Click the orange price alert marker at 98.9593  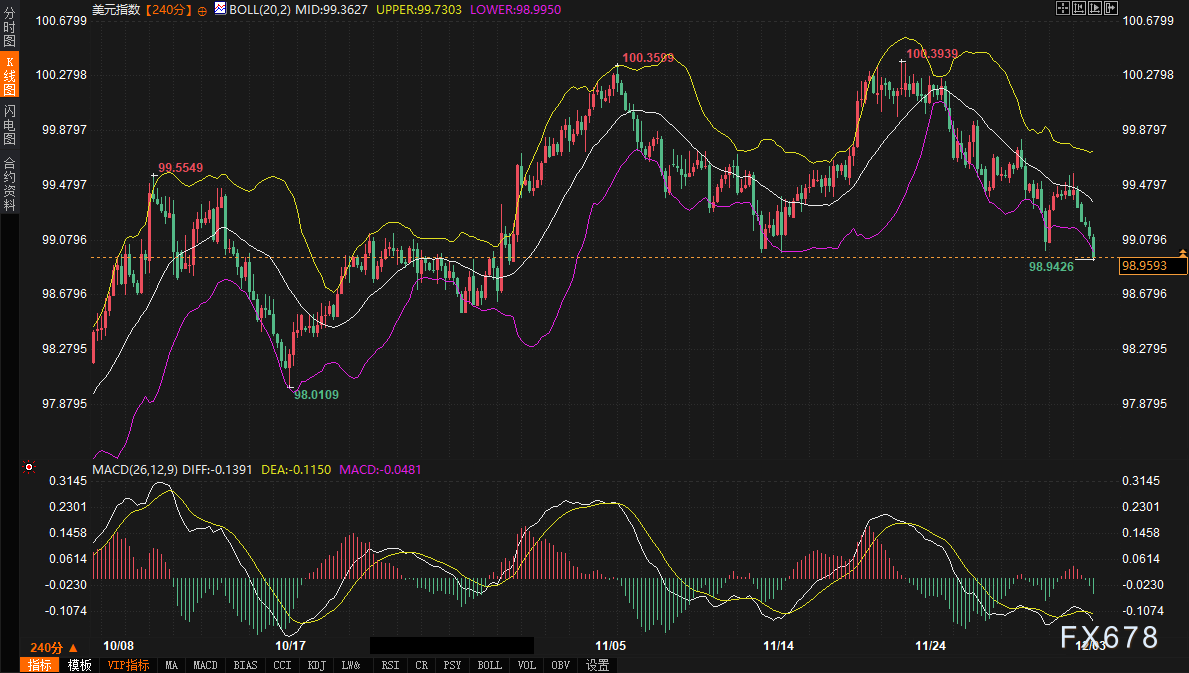click(1184, 254)
